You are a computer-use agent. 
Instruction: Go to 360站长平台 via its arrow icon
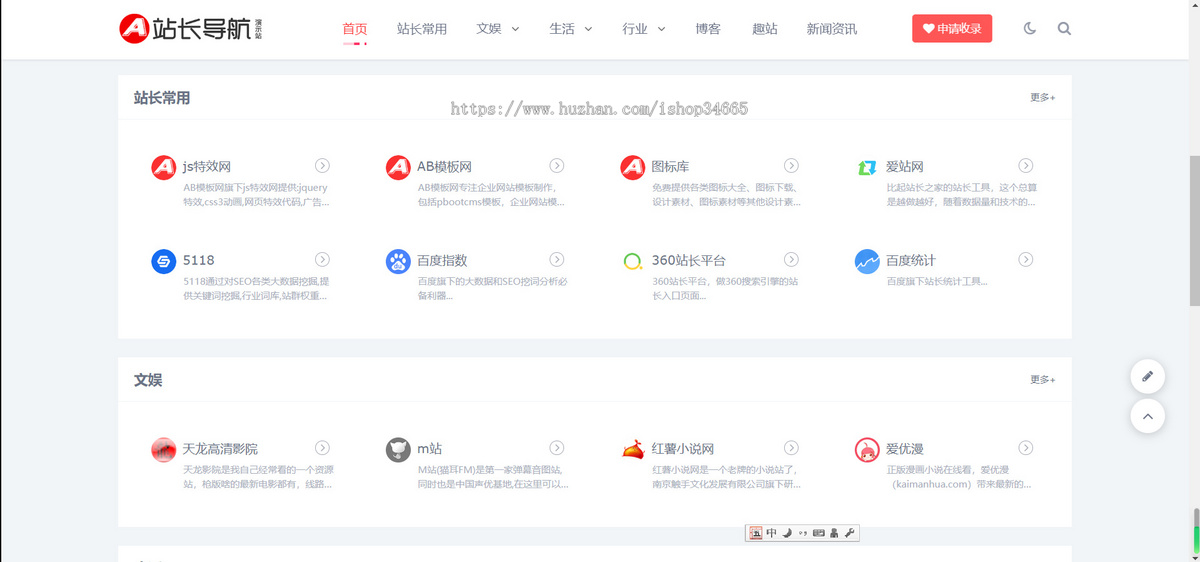point(791,259)
